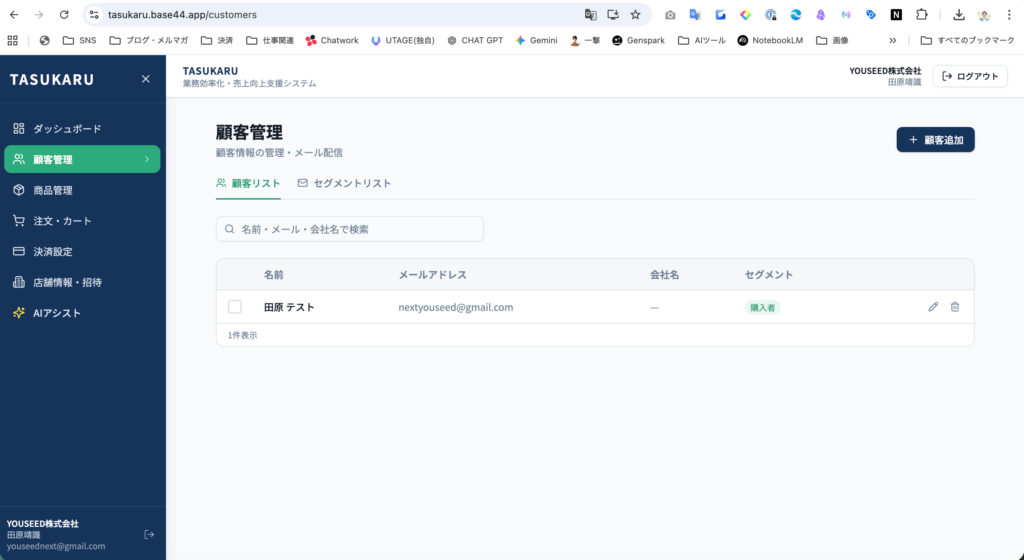Open ダッシュボード from the sidebar
The image size is (1024, 560).
pos(66,129)
